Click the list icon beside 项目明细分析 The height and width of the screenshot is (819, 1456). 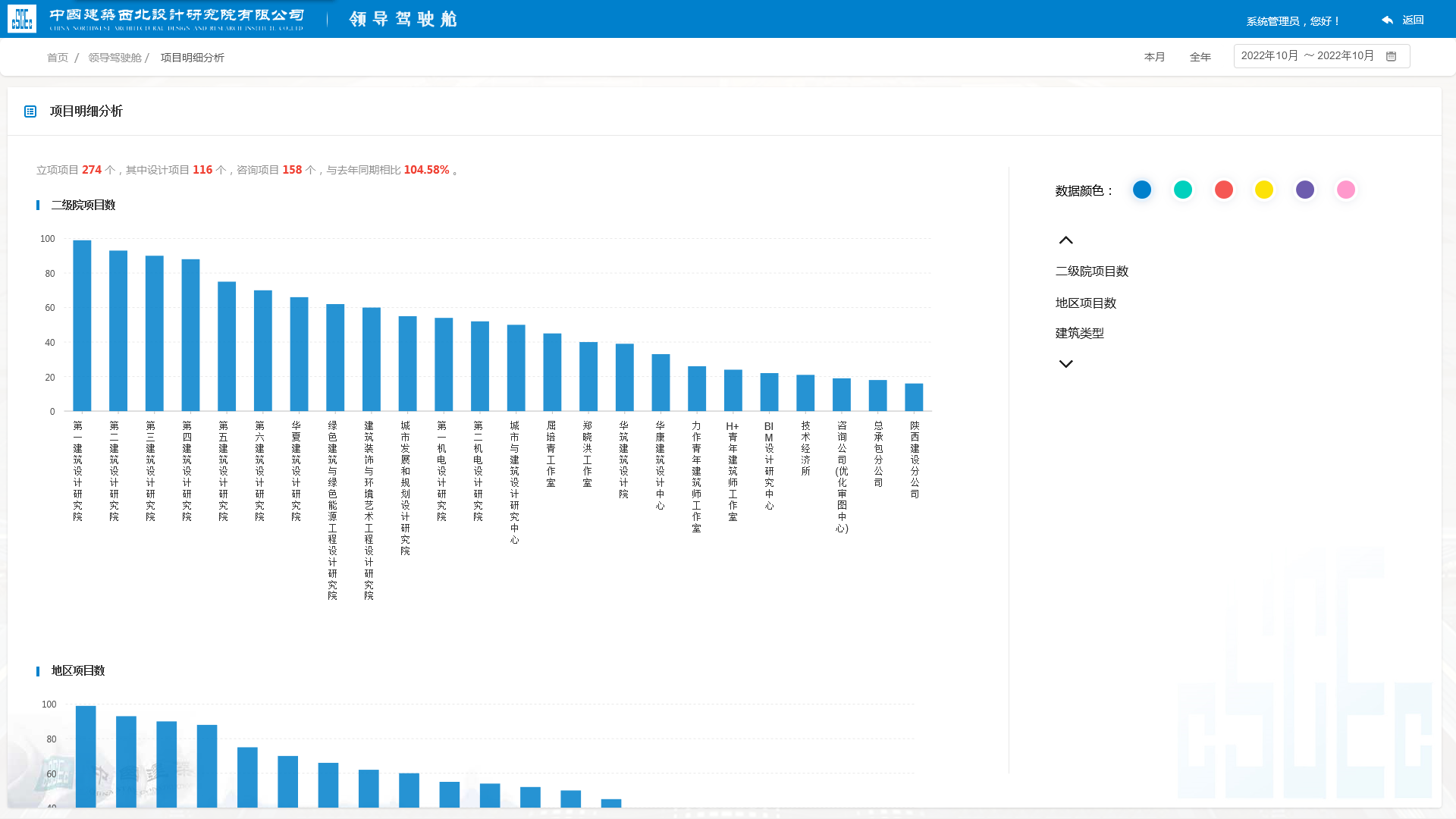(30, 111)
